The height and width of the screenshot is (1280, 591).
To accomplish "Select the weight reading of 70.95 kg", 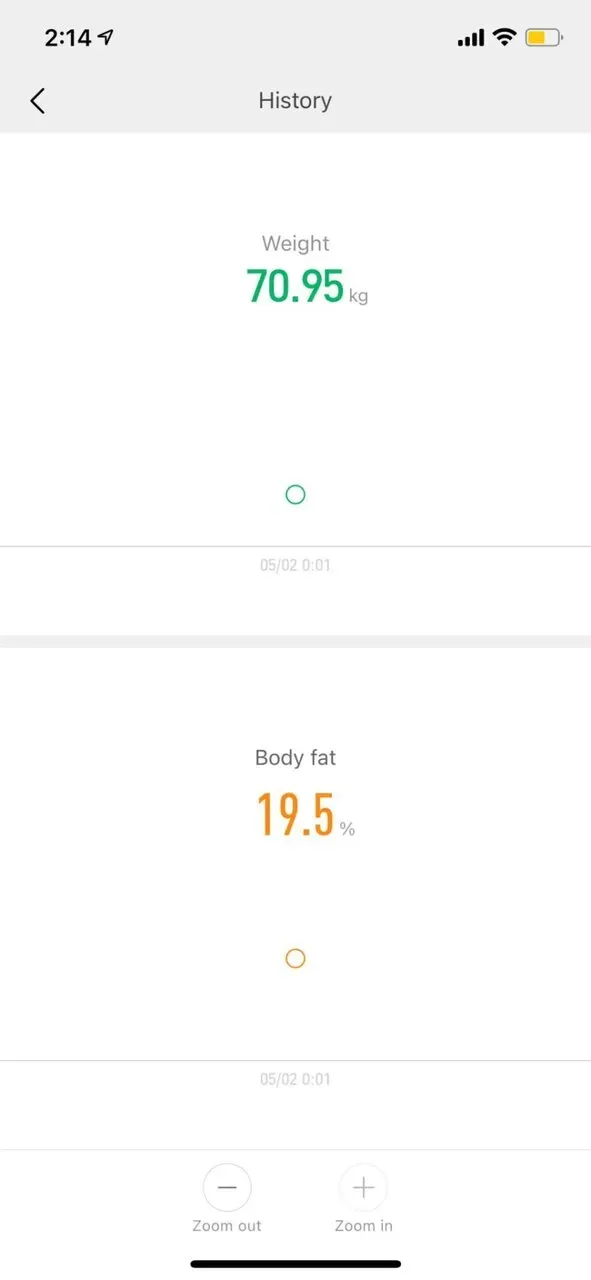I will point(297,287).
